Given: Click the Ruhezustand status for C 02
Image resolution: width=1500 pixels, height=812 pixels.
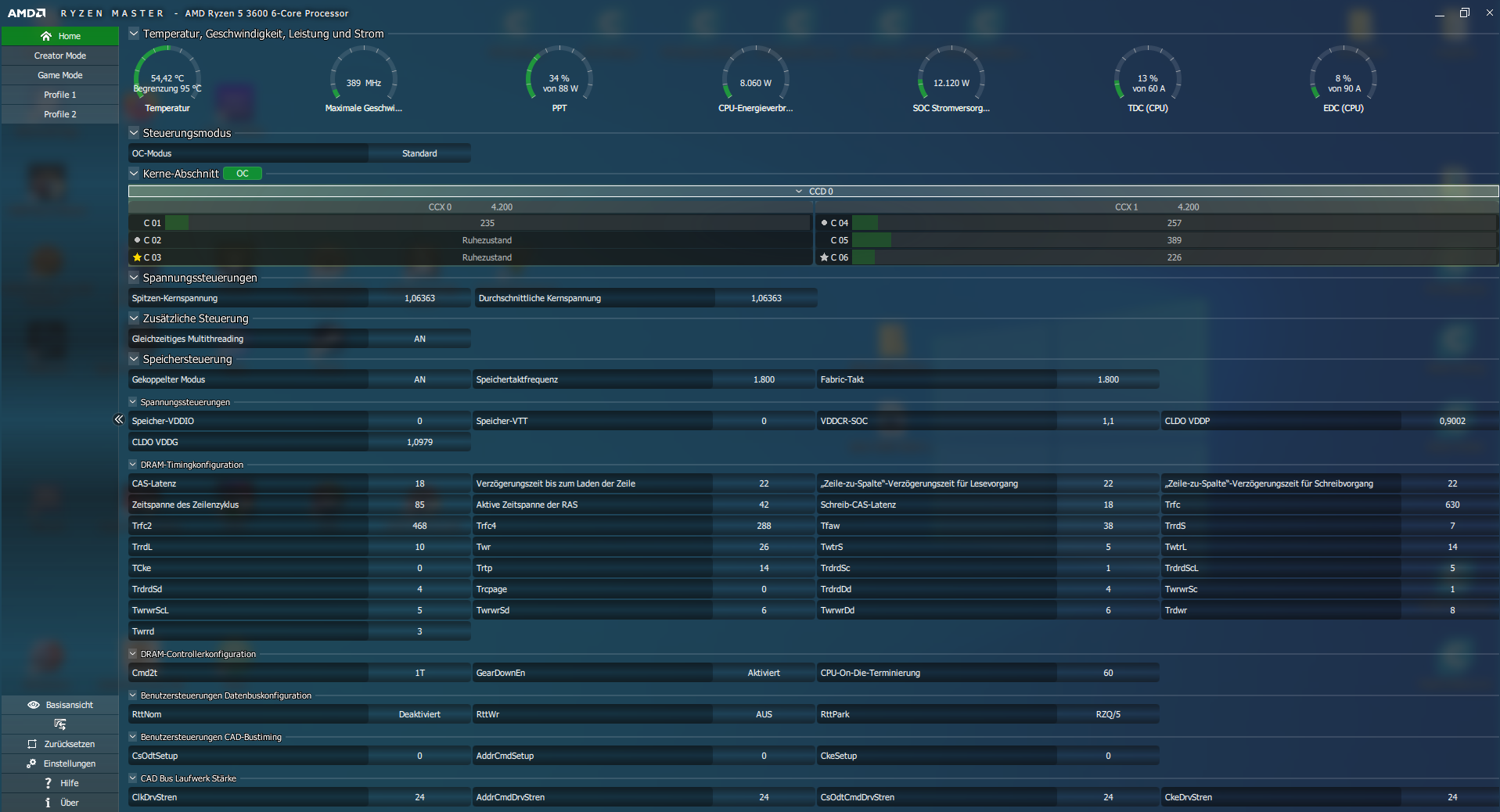Looking at the screenshot, I should (487, 240).
